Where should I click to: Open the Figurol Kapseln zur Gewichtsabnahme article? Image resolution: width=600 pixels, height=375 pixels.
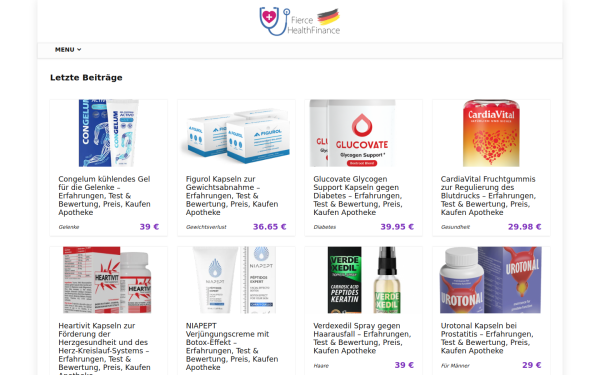(232, 196)
